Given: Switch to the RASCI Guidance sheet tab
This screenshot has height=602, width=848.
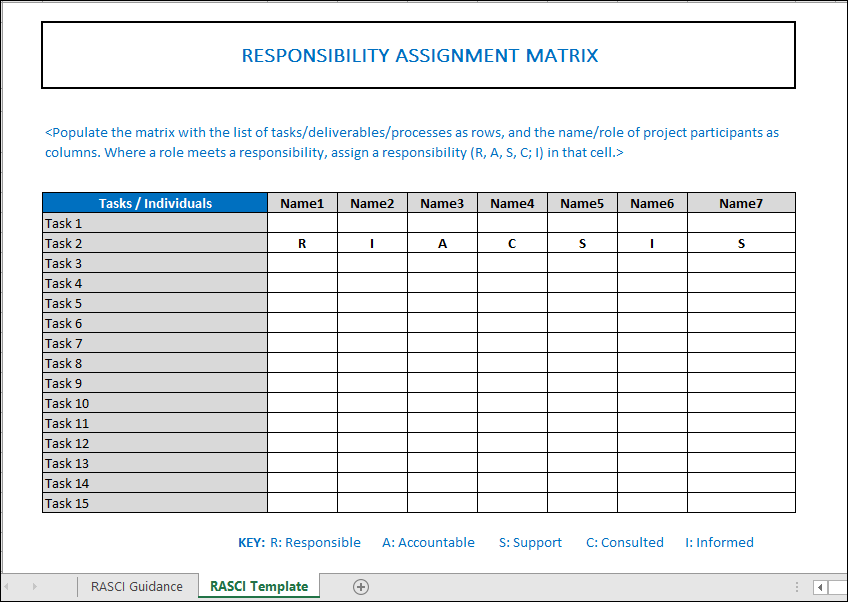Looking at the screenshot, I should point(137,587).
